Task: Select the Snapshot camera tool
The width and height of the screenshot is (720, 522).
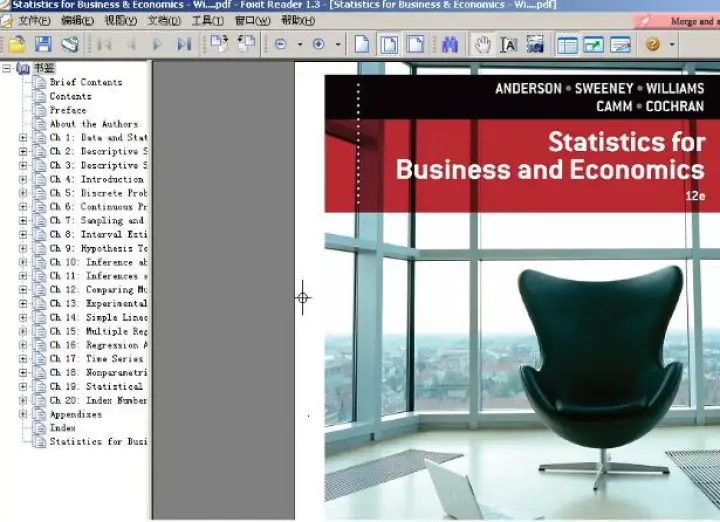Action: pos(535,45)
